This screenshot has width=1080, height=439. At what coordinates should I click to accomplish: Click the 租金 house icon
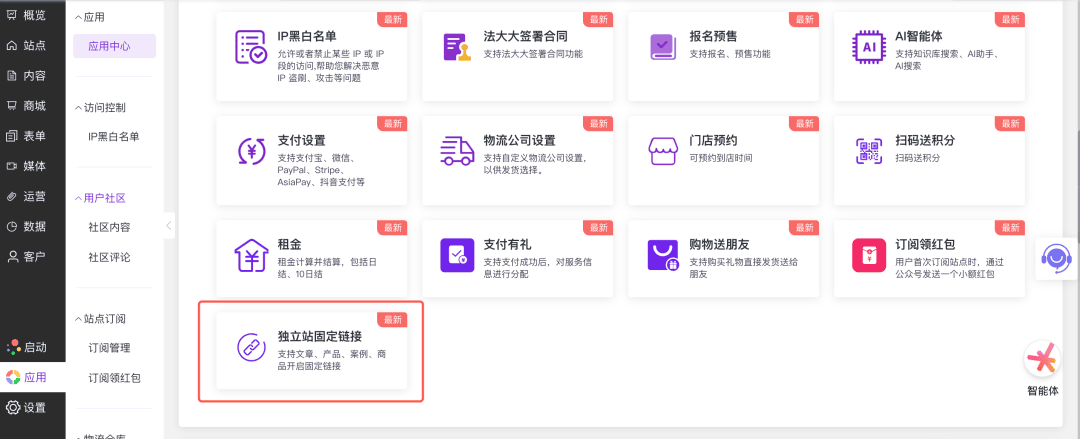(251, 255)
